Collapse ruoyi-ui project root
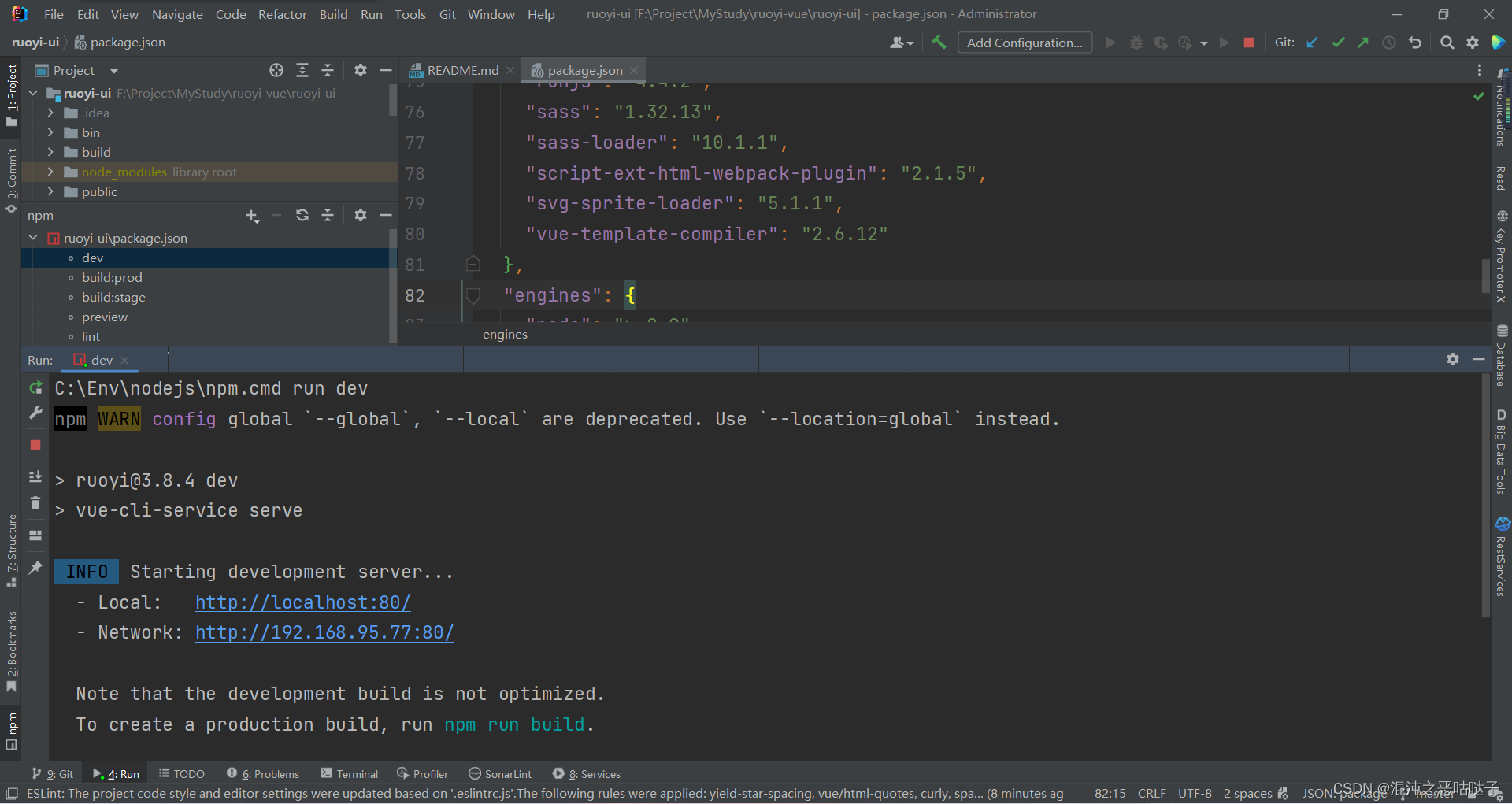This screenshot has height=804, width=1512. click(x=33, y=93)
